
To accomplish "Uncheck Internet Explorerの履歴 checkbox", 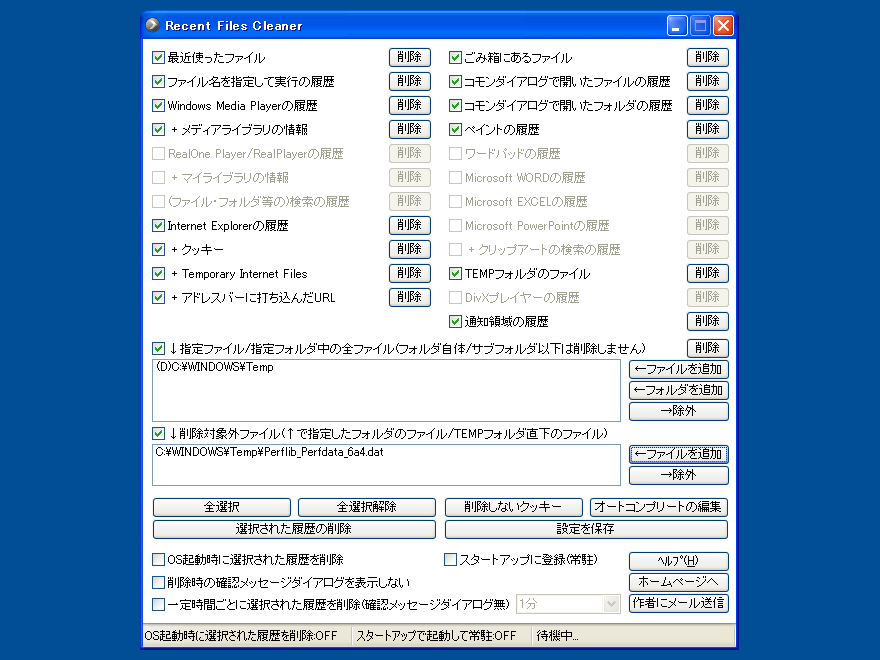I will 158,226.
